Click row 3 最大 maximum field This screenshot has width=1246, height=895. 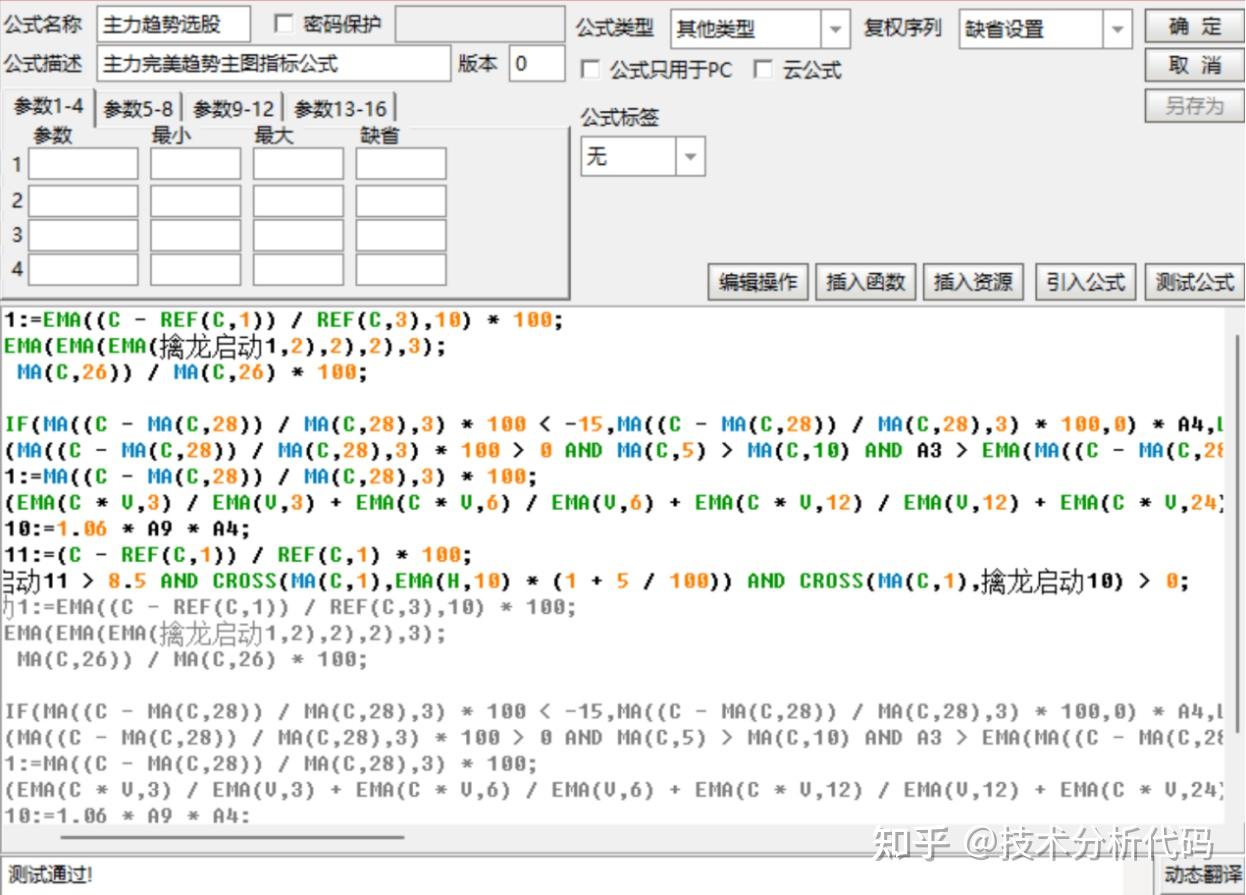298,235
